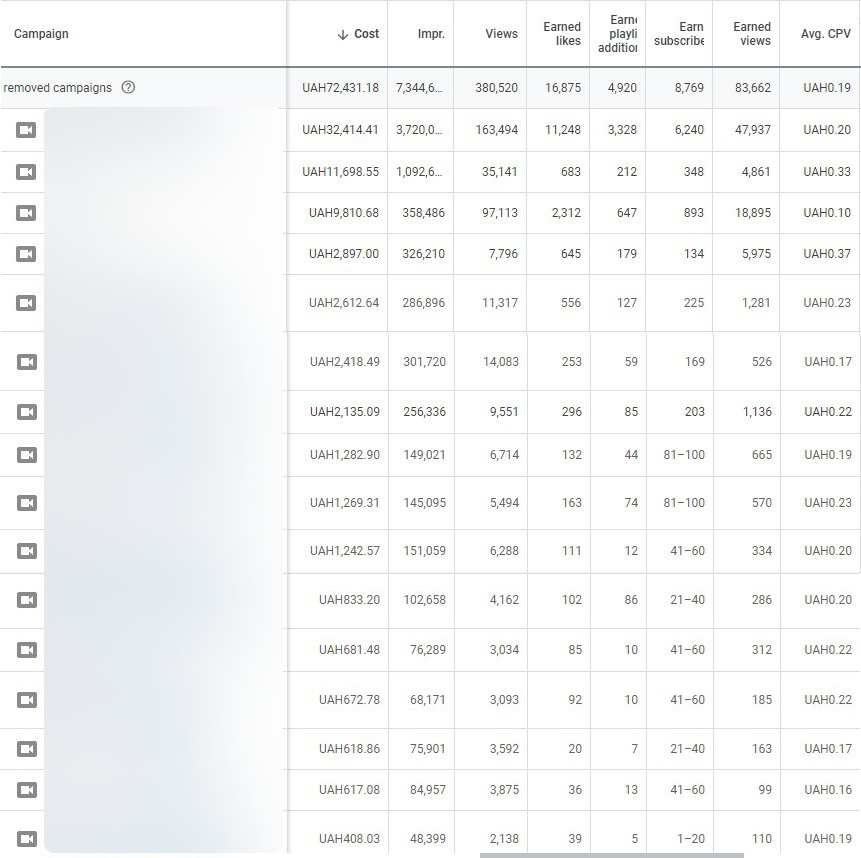Viewport: 861px width, 858px height.
Task: Click the video icon in the UAH617.08 row
Action: pyautogui.click(x=27, y=790)
